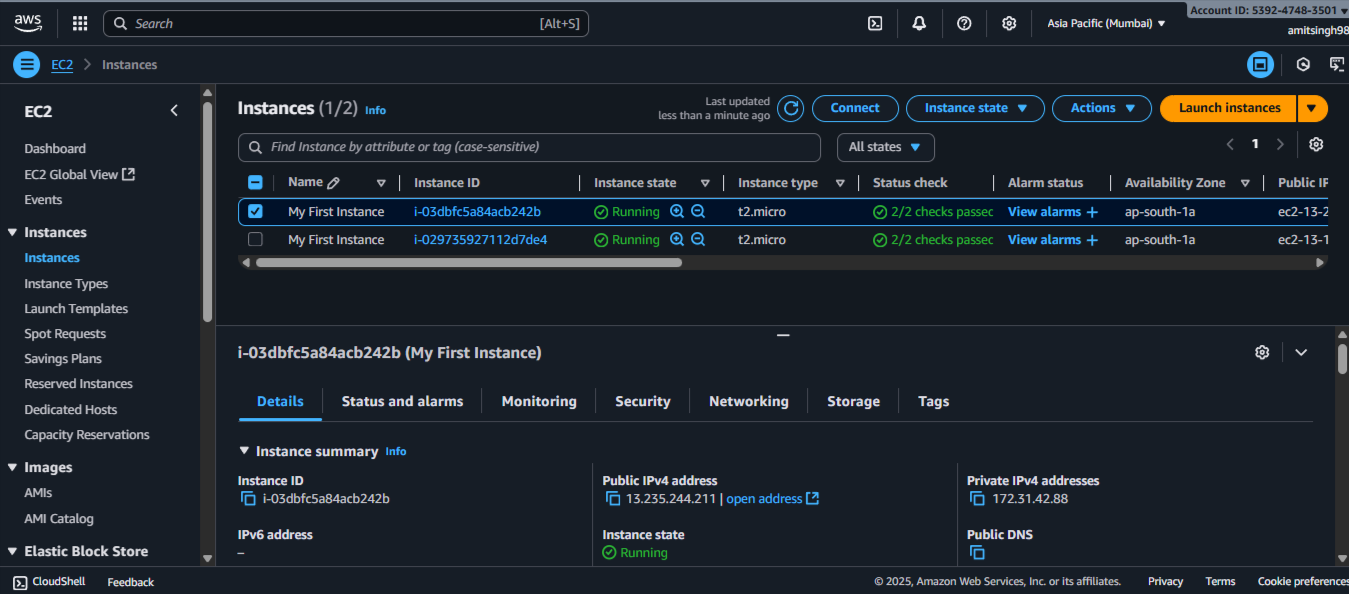Click the sidebar vertical scrollbar thumb
1349x594 pixels.
(207, 210)
